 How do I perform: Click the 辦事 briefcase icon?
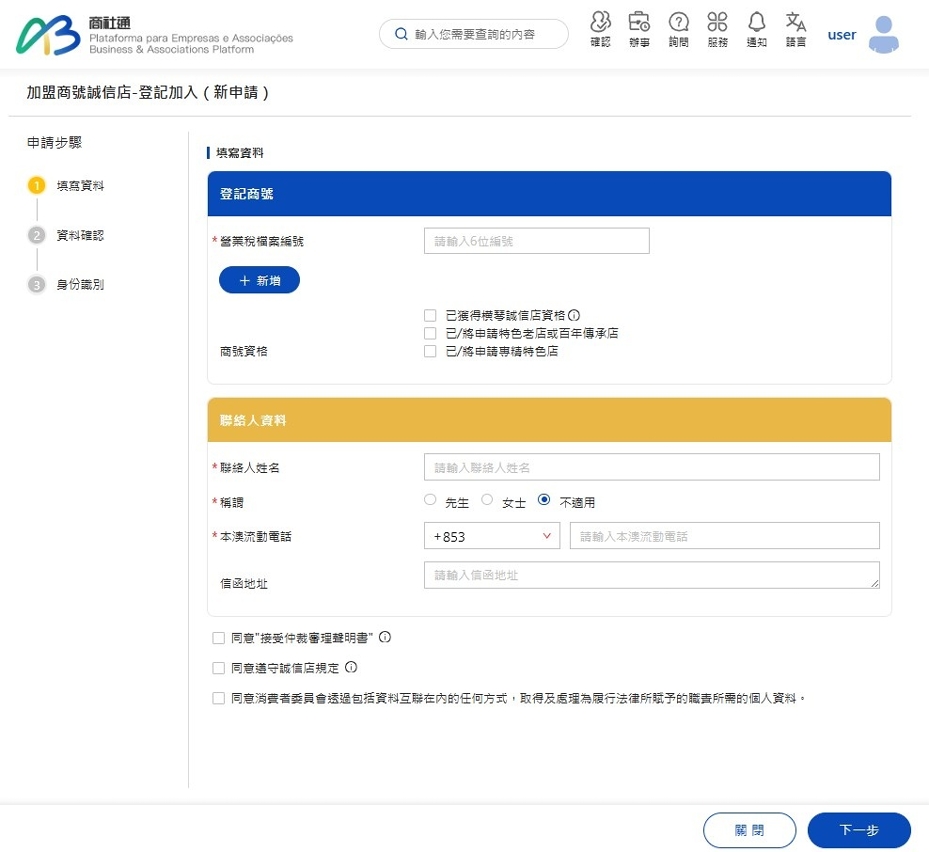coord(638,30)
